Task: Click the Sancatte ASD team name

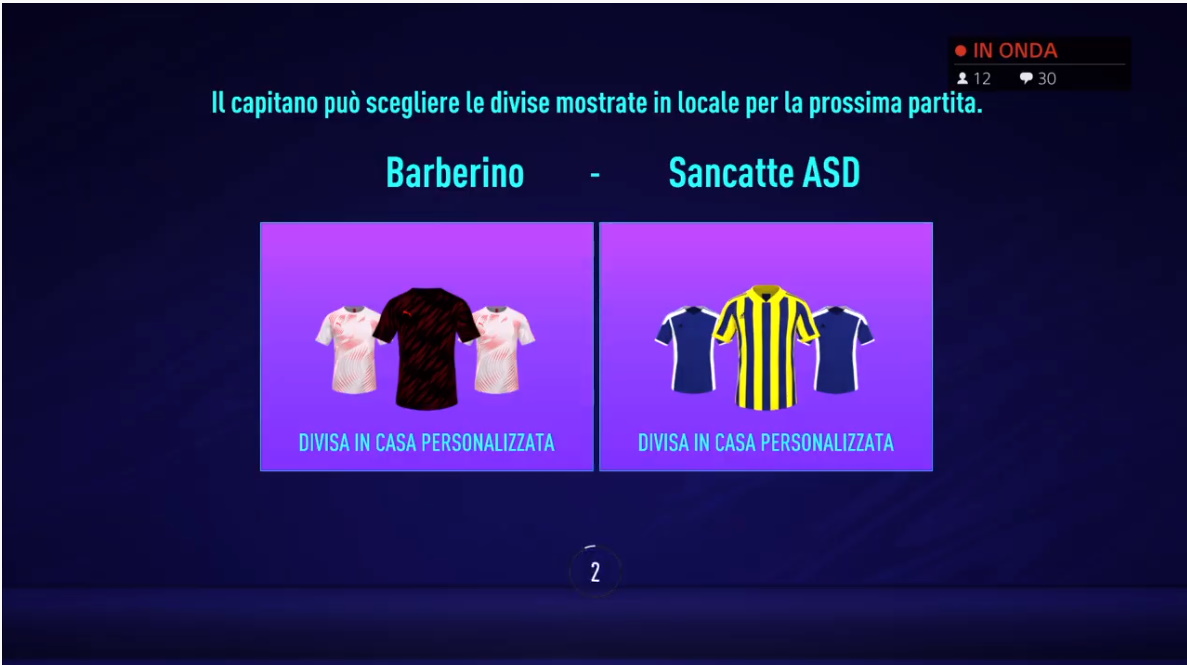Action: [x=764, y=173]
